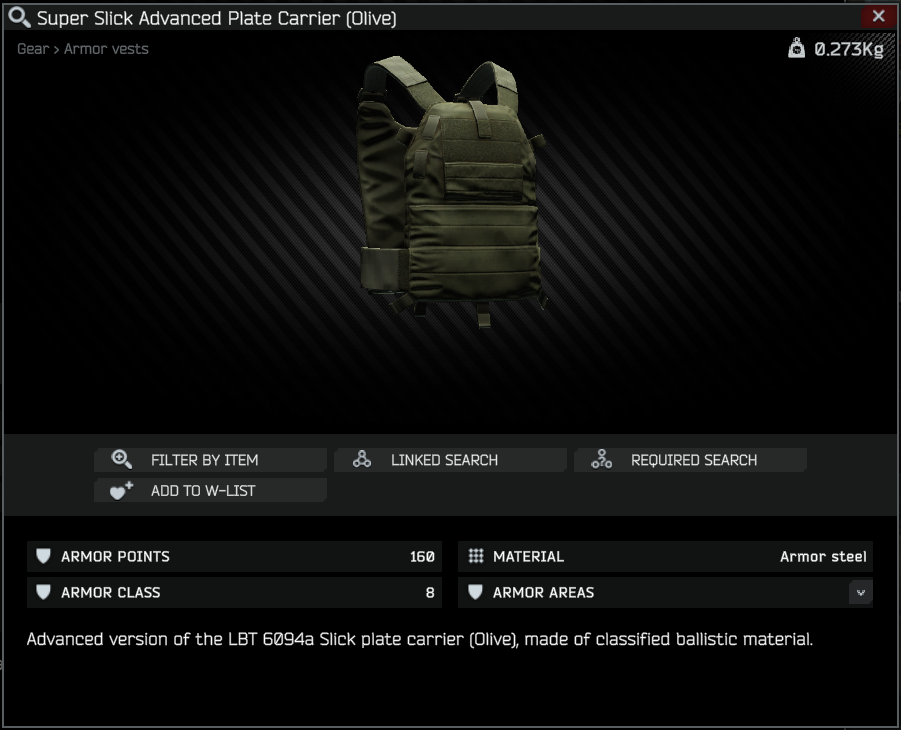Click the magnifier icon in the title bar
This screenshot has height=730, width=901.
[20, 18]
